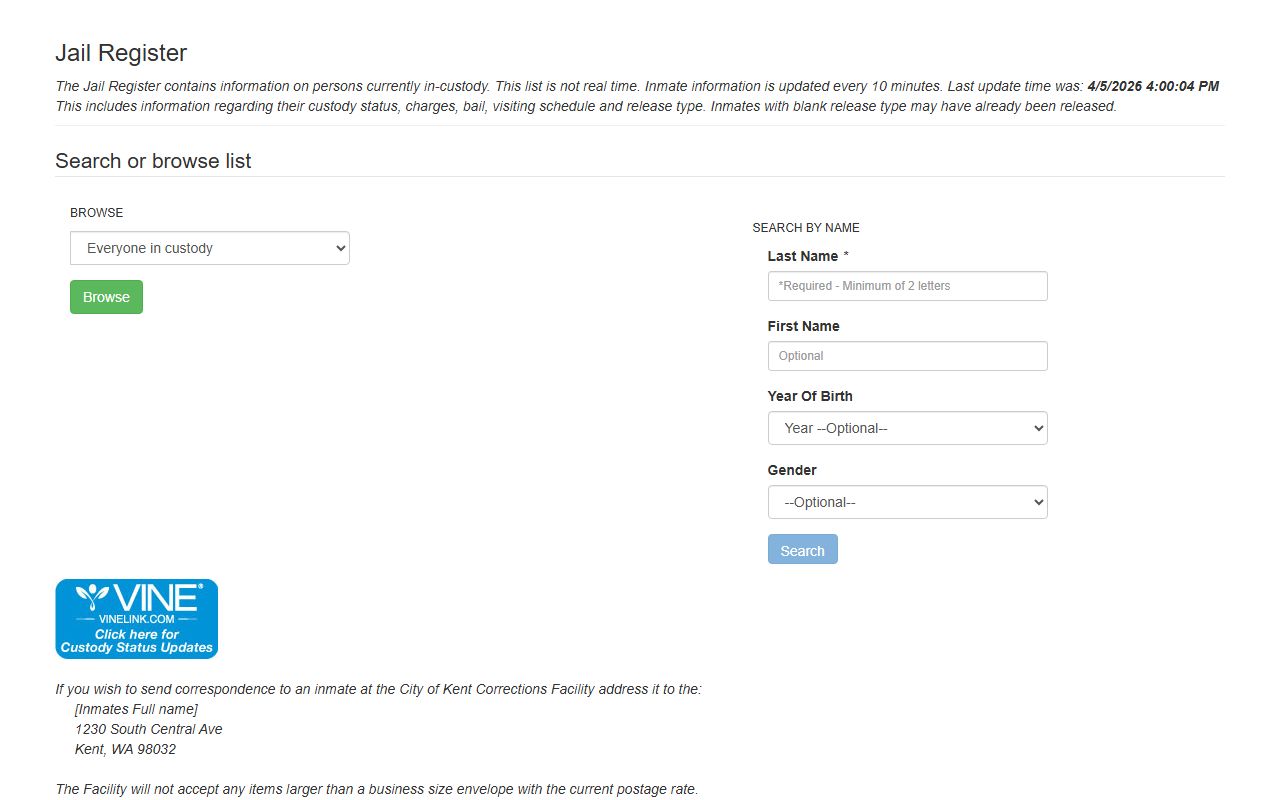Click the Last Name label
This screenshot has height=800, width=1280.
803,256
